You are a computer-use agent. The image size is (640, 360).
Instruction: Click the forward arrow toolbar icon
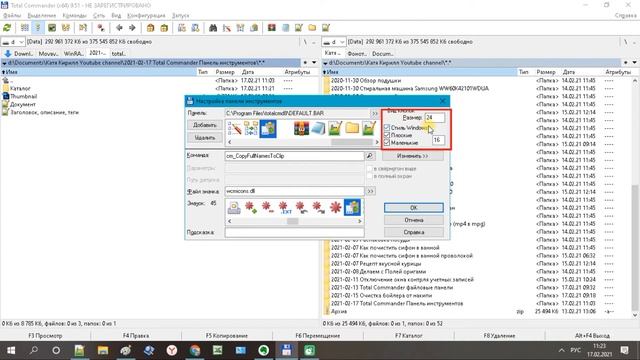(132, 28)
